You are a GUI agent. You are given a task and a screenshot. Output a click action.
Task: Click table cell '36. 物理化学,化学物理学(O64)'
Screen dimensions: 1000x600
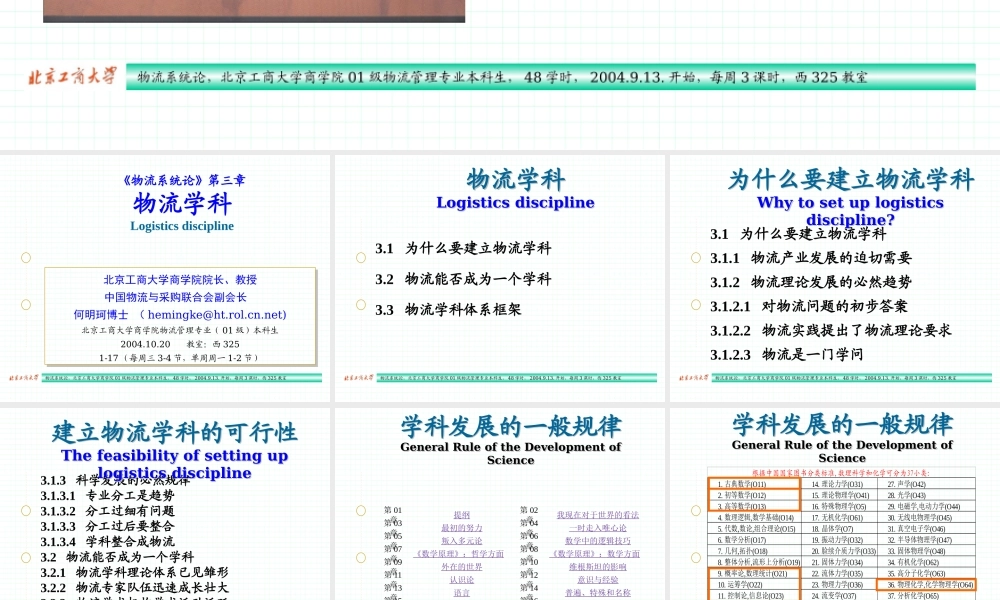pos(927,584)
